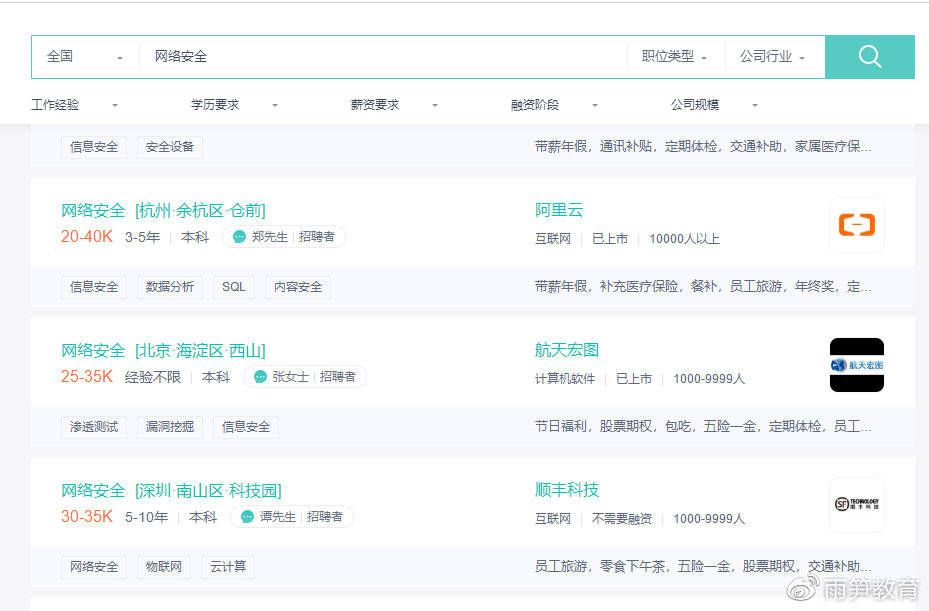The height and width of the screenshot is (611, 929).
Task: Expand the 薪资要求 filter
Action: (394, 105)
